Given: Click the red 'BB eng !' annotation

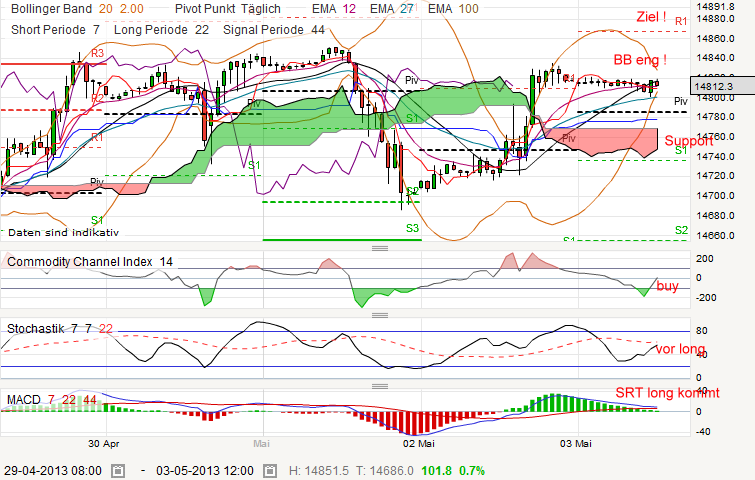Looking at the screenshot, I should [x=640, y=60].
